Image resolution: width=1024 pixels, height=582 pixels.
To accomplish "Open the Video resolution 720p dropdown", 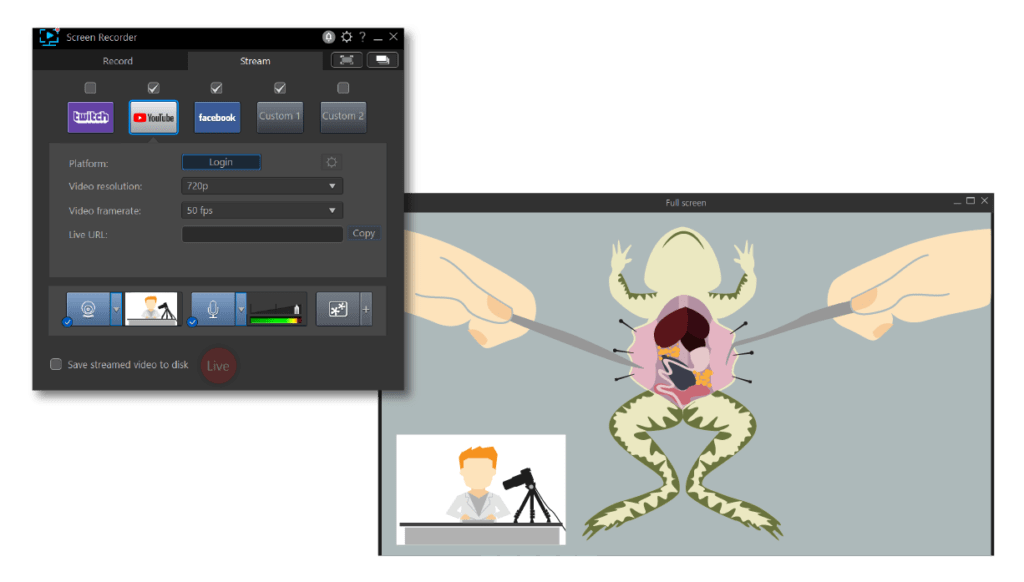I will pyautogui.click(x=262, y=186).
